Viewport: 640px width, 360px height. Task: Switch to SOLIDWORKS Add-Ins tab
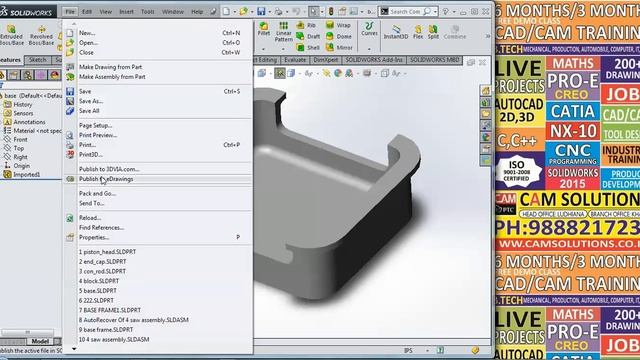[x=374, y=60]
